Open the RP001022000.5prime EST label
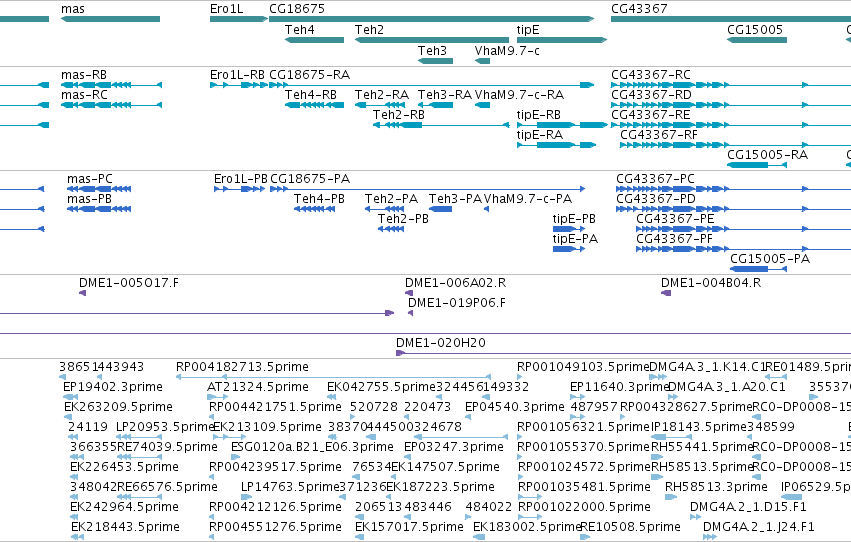This screenshot has height=542, width=851. coord(585,507)
